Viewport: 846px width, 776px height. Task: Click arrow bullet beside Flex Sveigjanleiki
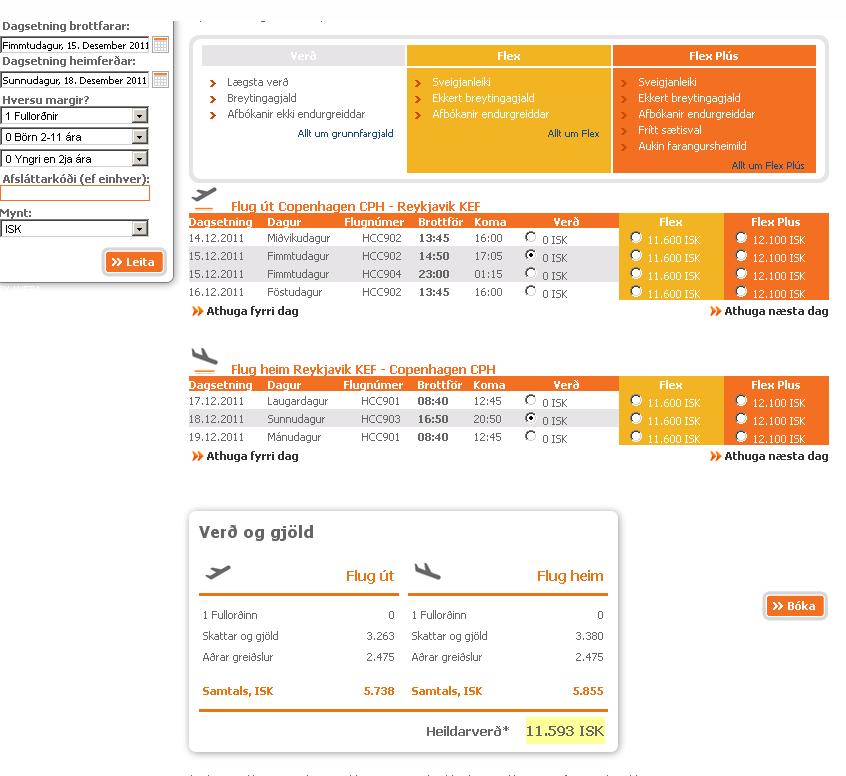tap(418, 83)
